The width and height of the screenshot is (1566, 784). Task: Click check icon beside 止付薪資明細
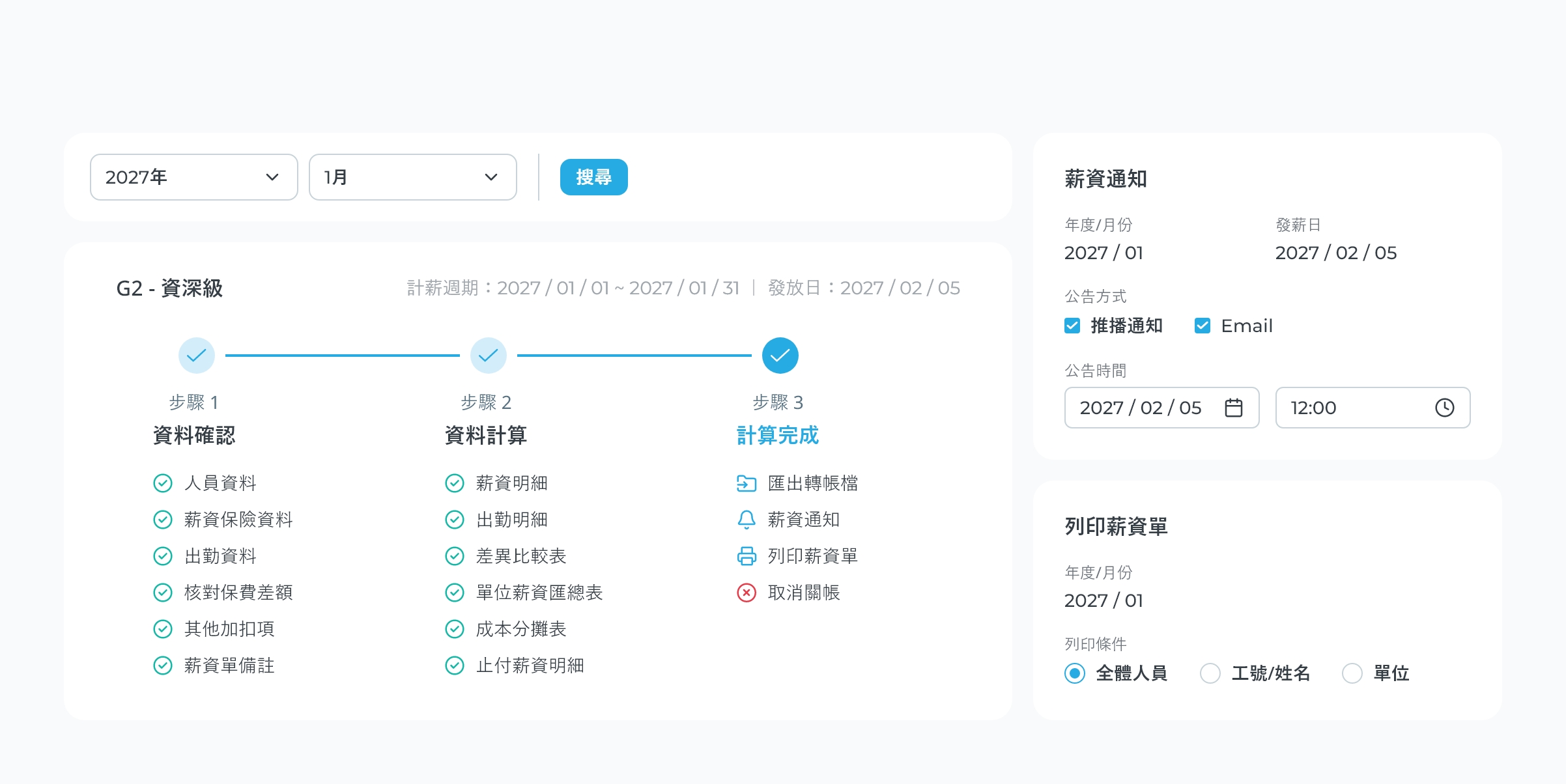(x=455, y=665)
